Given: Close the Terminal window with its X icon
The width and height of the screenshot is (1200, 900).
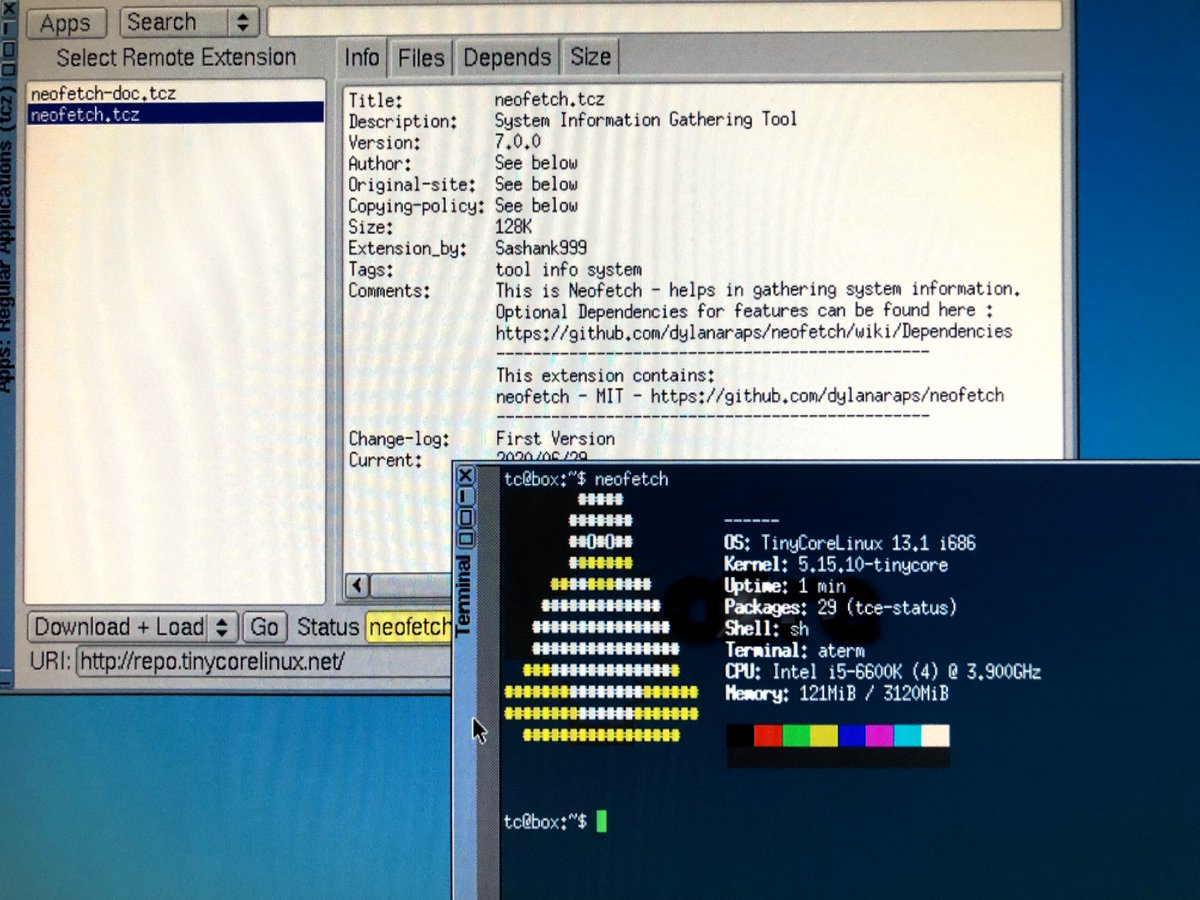Looking at the screenshot, I should tap(465, 476).
